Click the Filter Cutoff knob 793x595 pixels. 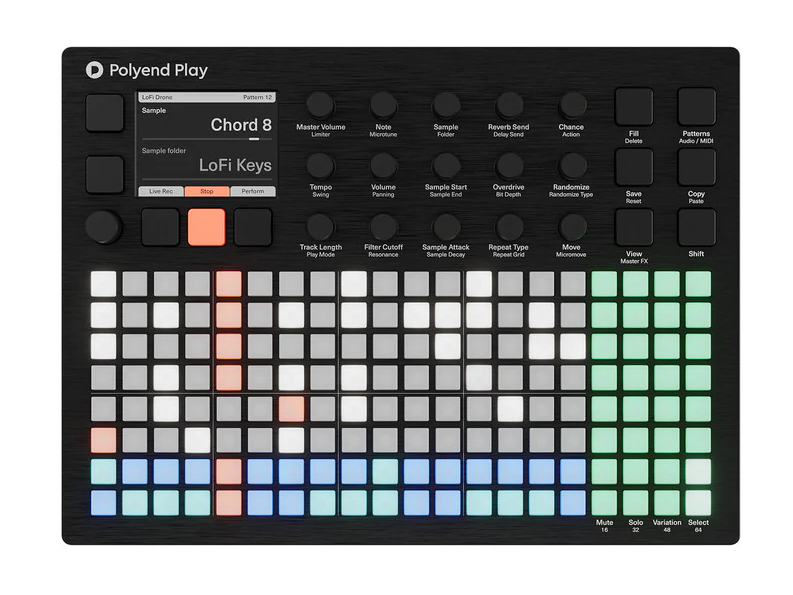coord(383,226)
